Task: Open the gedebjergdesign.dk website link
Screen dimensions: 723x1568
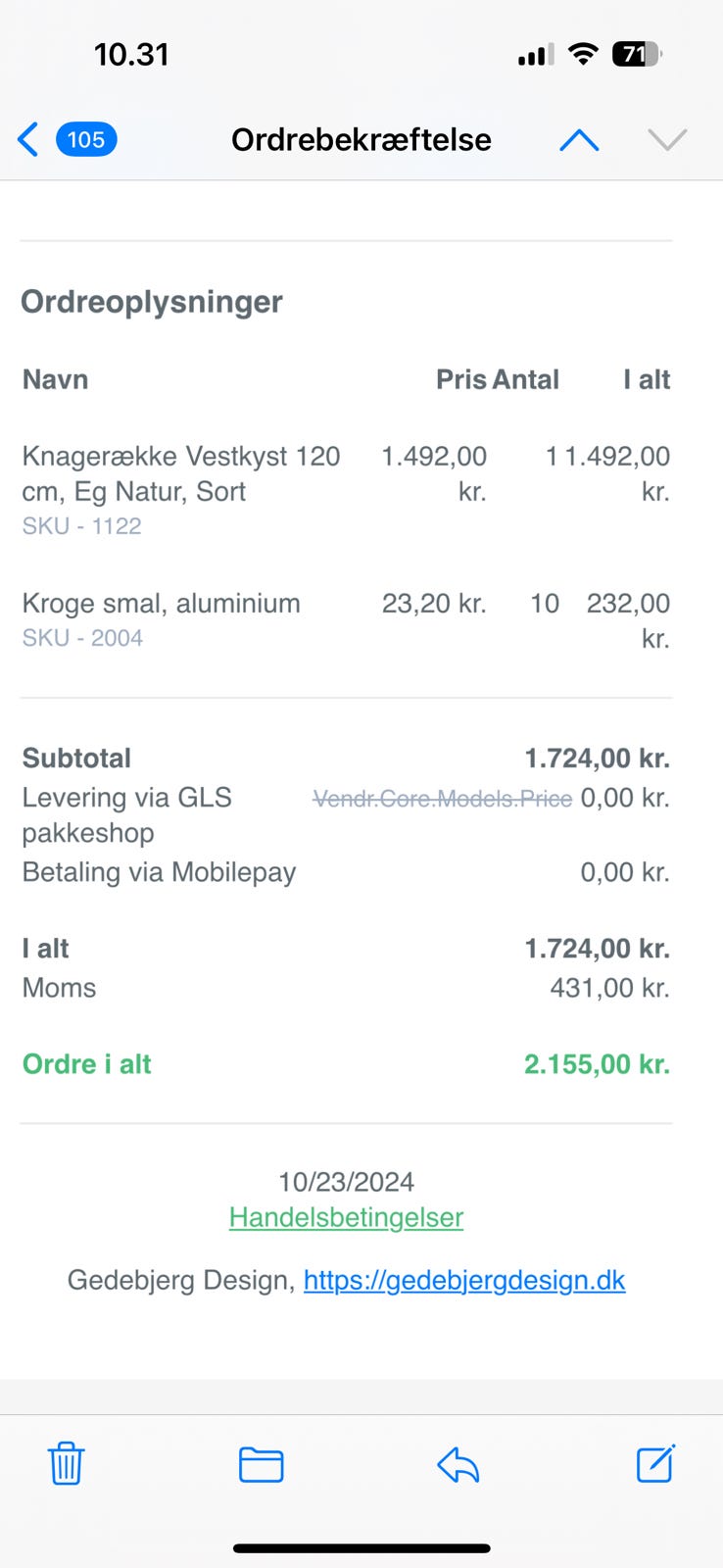Action: pos(464,1280)
